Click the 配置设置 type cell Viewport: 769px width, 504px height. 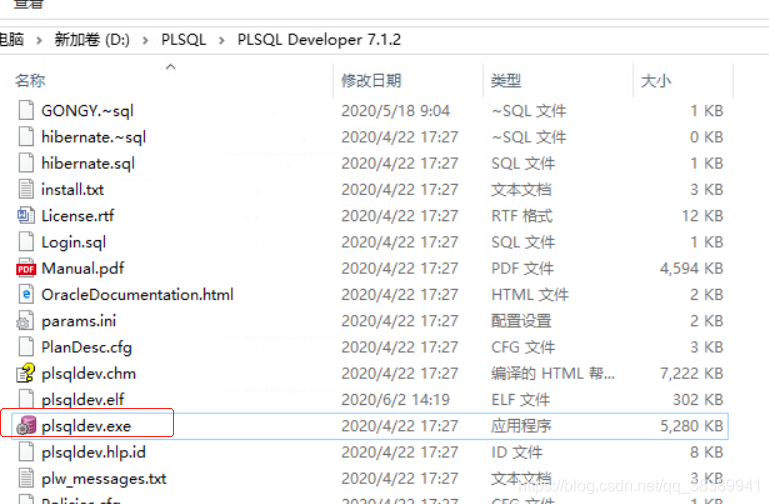[x=521, y=321]
